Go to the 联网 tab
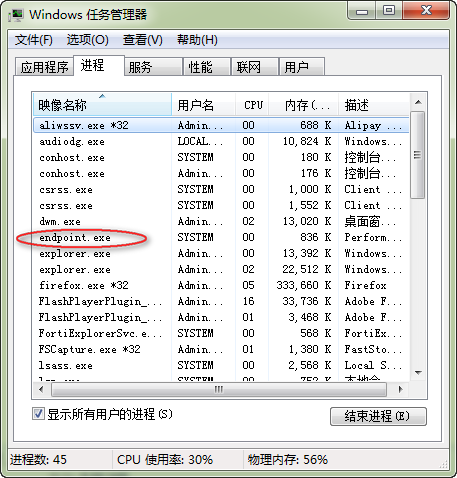This screenshot has height=478, width=457. tap(255, 67)
